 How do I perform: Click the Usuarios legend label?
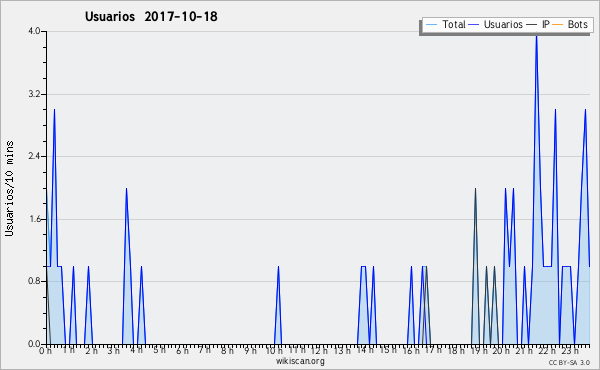click(503, 24)
